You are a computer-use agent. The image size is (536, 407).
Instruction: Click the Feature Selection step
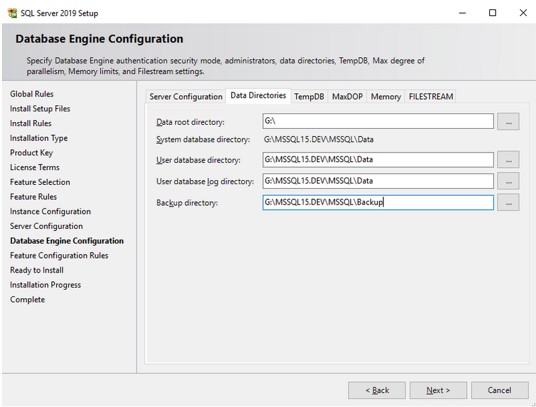pyautogui.click(x=40, y=182)
